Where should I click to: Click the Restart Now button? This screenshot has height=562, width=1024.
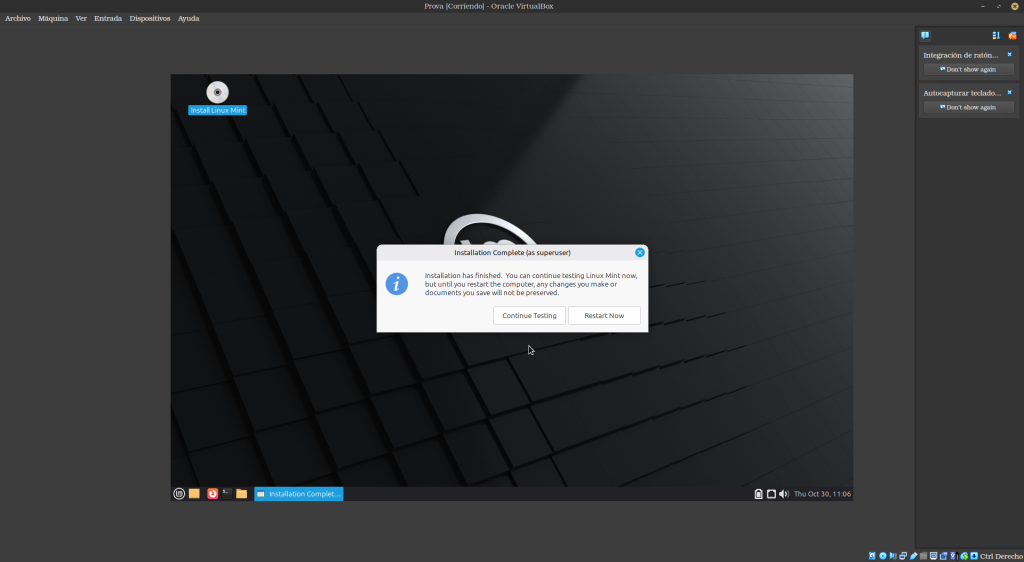click(604, 316)
